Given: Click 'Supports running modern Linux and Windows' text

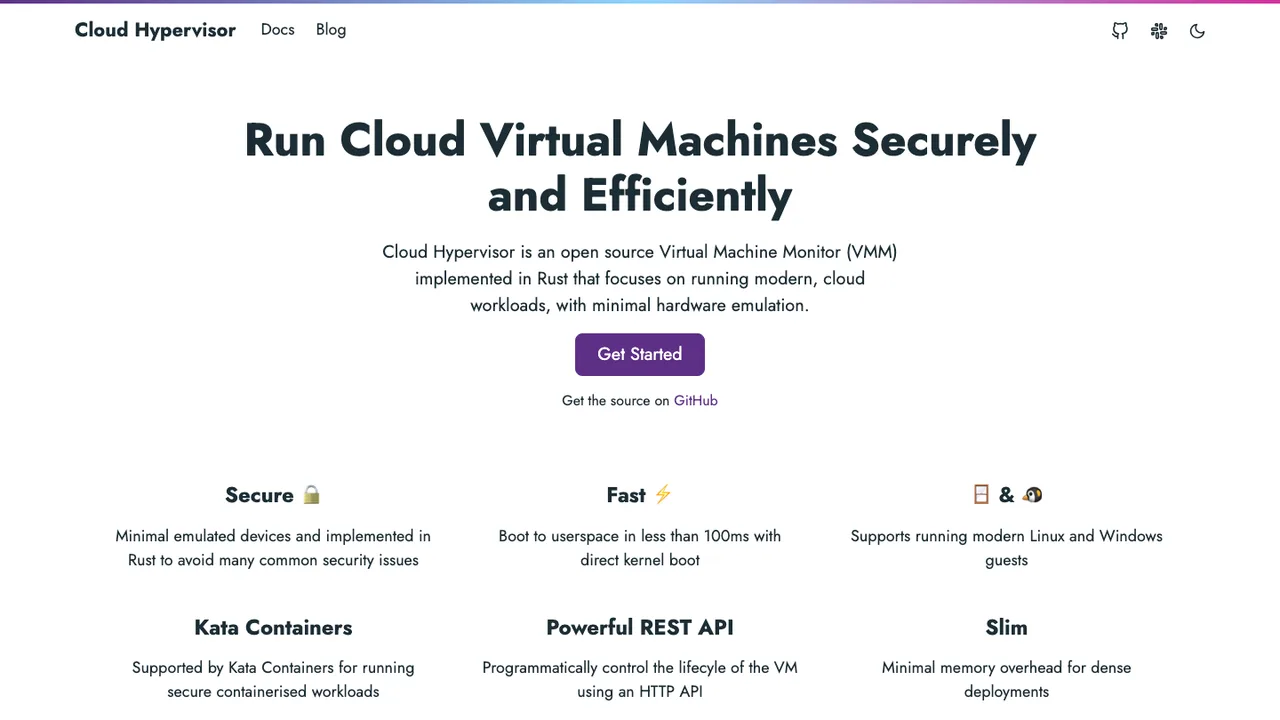Looking at the screenshot, I should [1007, 536].
